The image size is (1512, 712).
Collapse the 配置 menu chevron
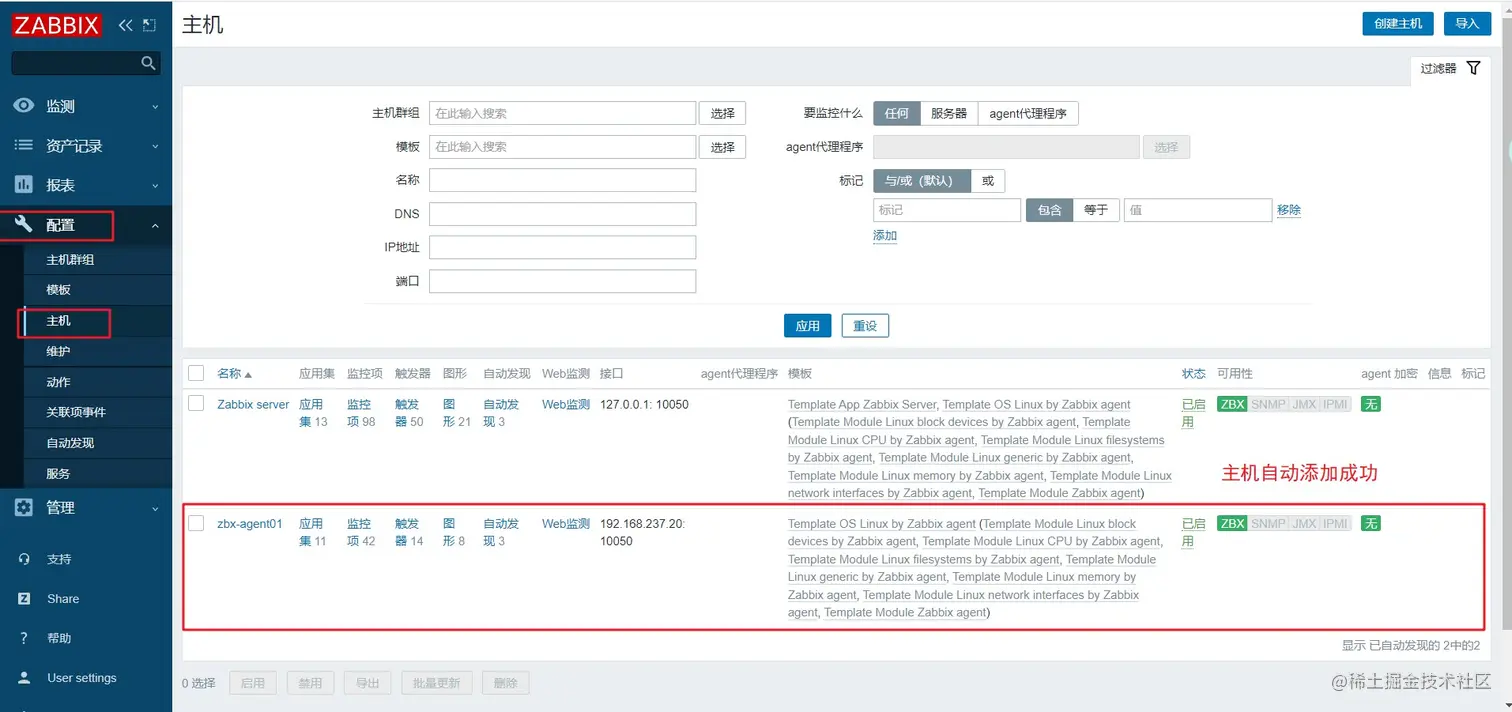tap(155, 226)
